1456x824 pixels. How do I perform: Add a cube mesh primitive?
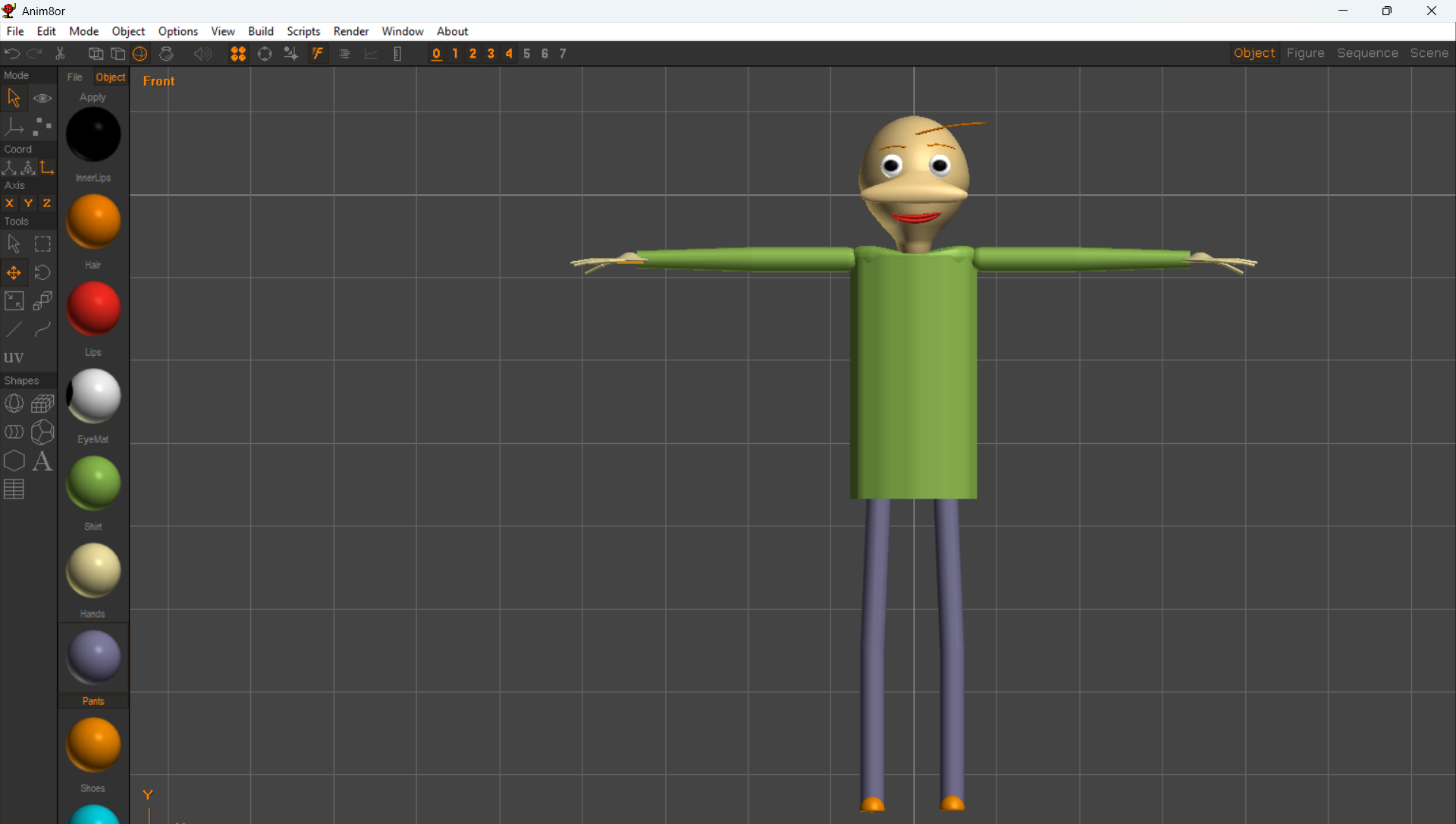pos(42,404)
